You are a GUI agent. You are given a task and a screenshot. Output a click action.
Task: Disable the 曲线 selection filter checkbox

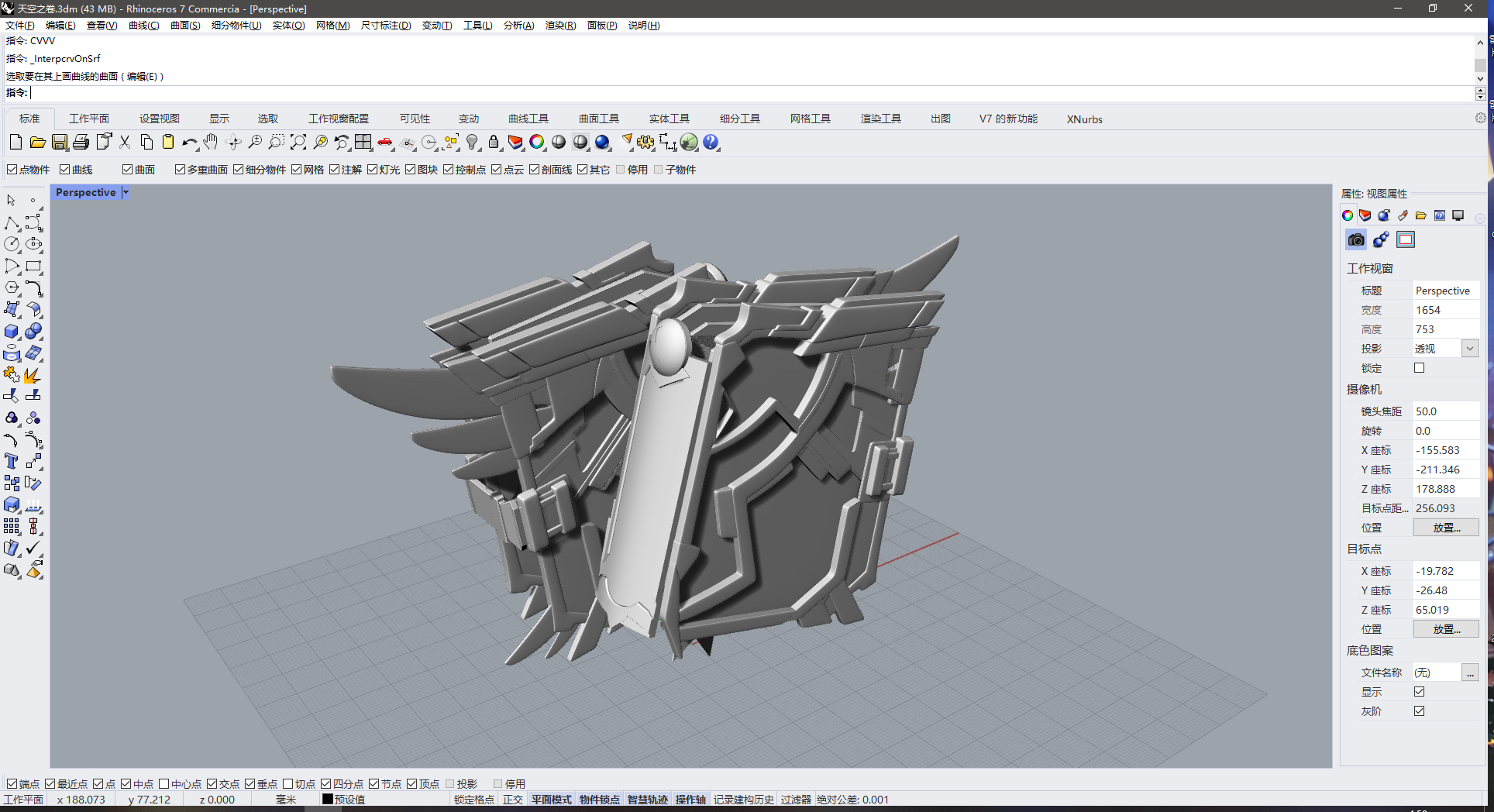point(64,169)
